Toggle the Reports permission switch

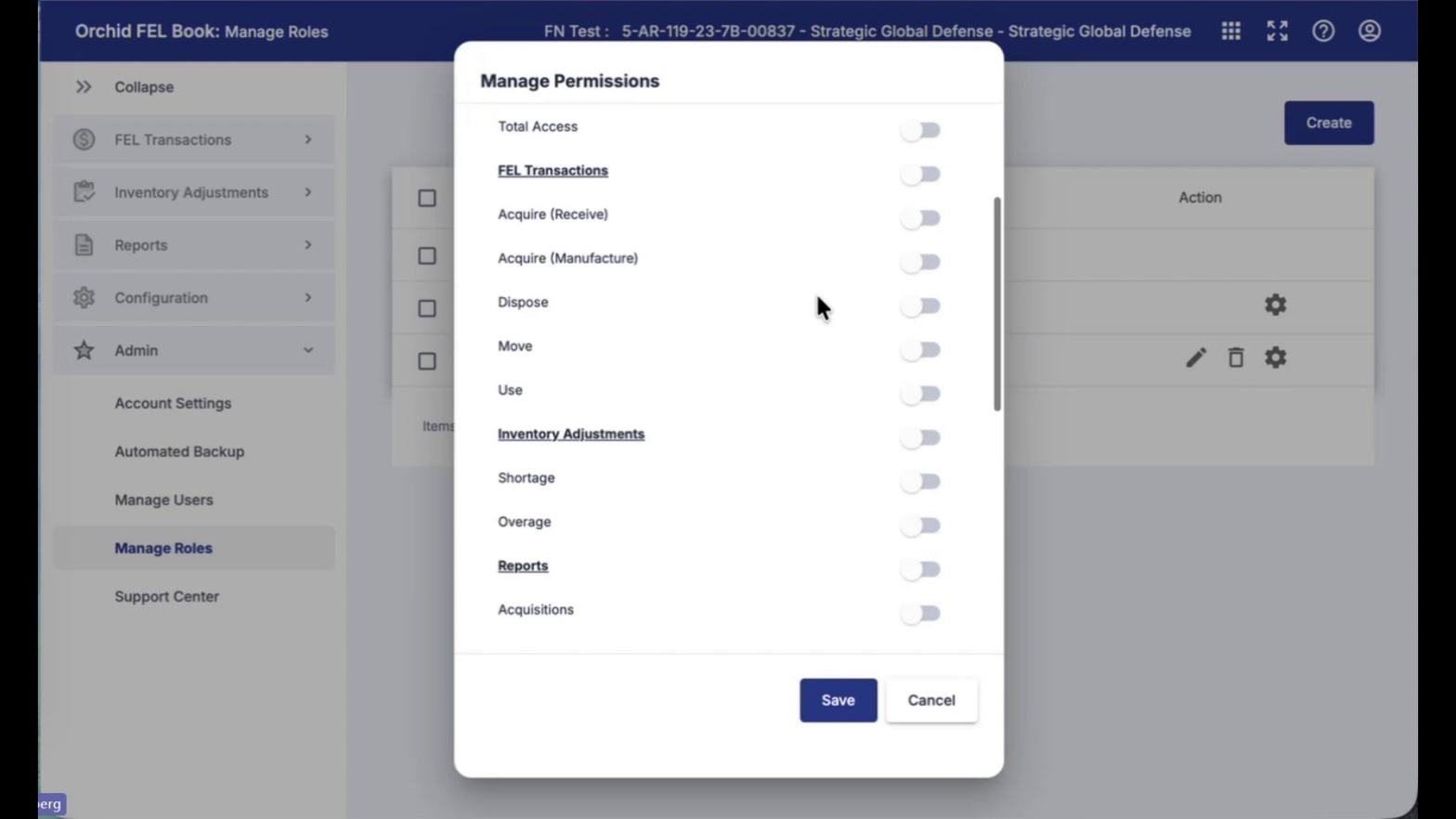click(920, 569)
